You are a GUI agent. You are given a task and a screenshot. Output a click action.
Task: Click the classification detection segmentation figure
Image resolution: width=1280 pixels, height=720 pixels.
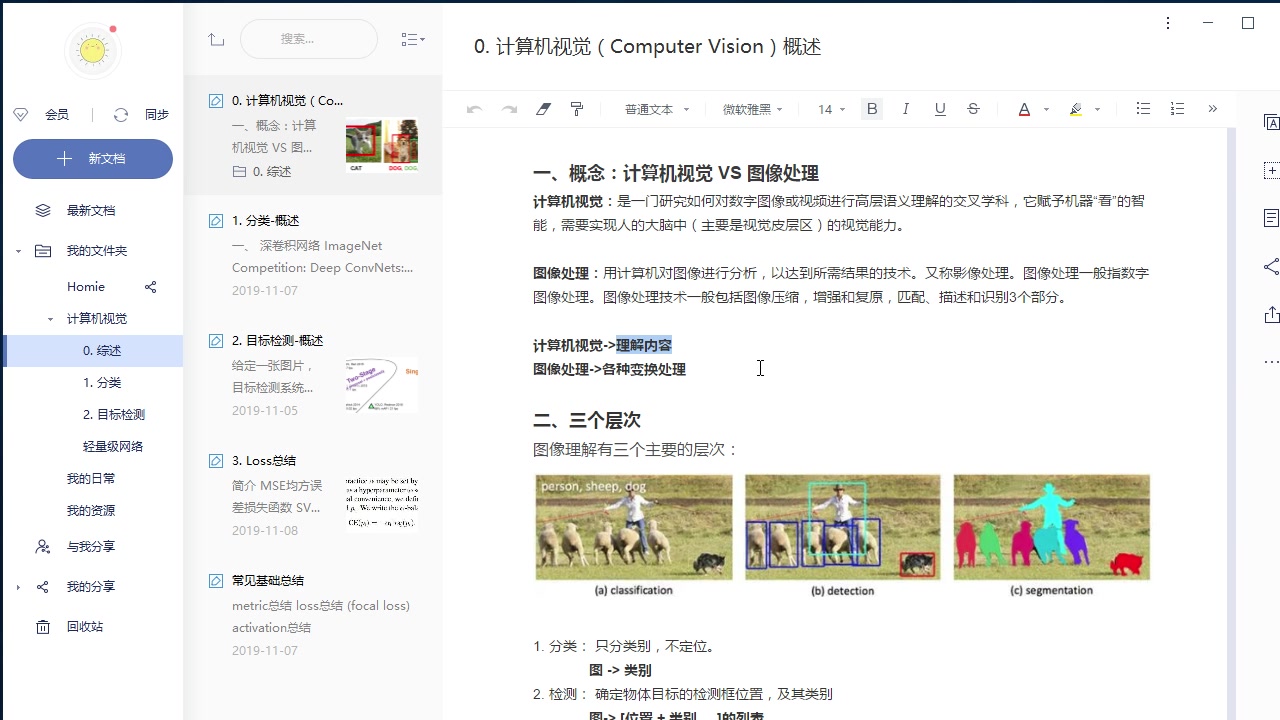tap(842, 536)
